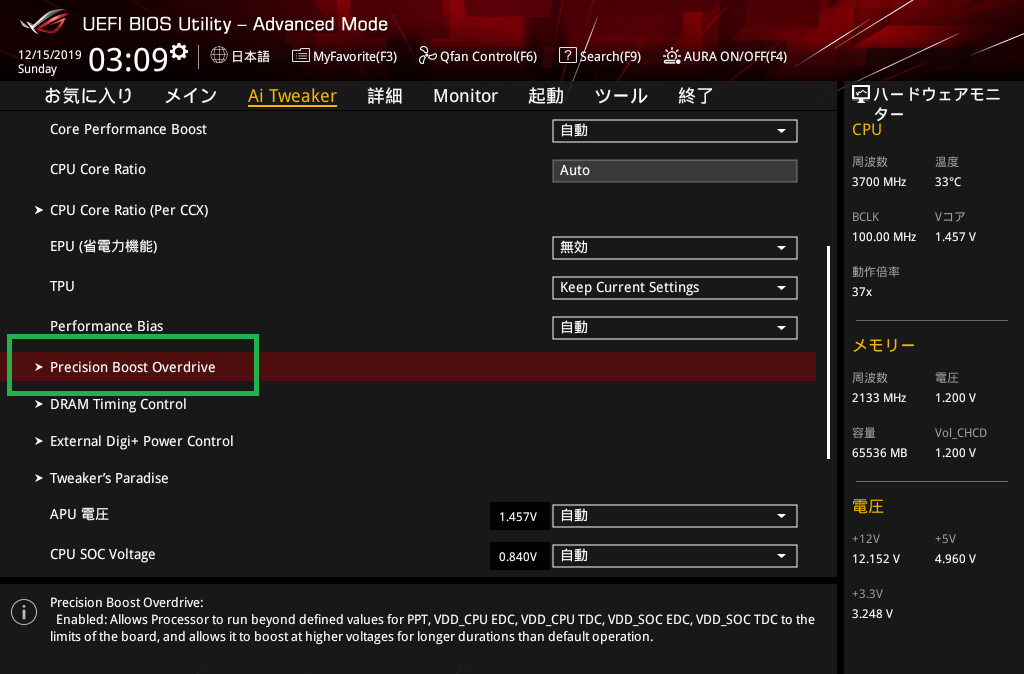This screenshot has width=1024, height=674.
Task: Open the 起動 tab
Action: pos(545,96)
